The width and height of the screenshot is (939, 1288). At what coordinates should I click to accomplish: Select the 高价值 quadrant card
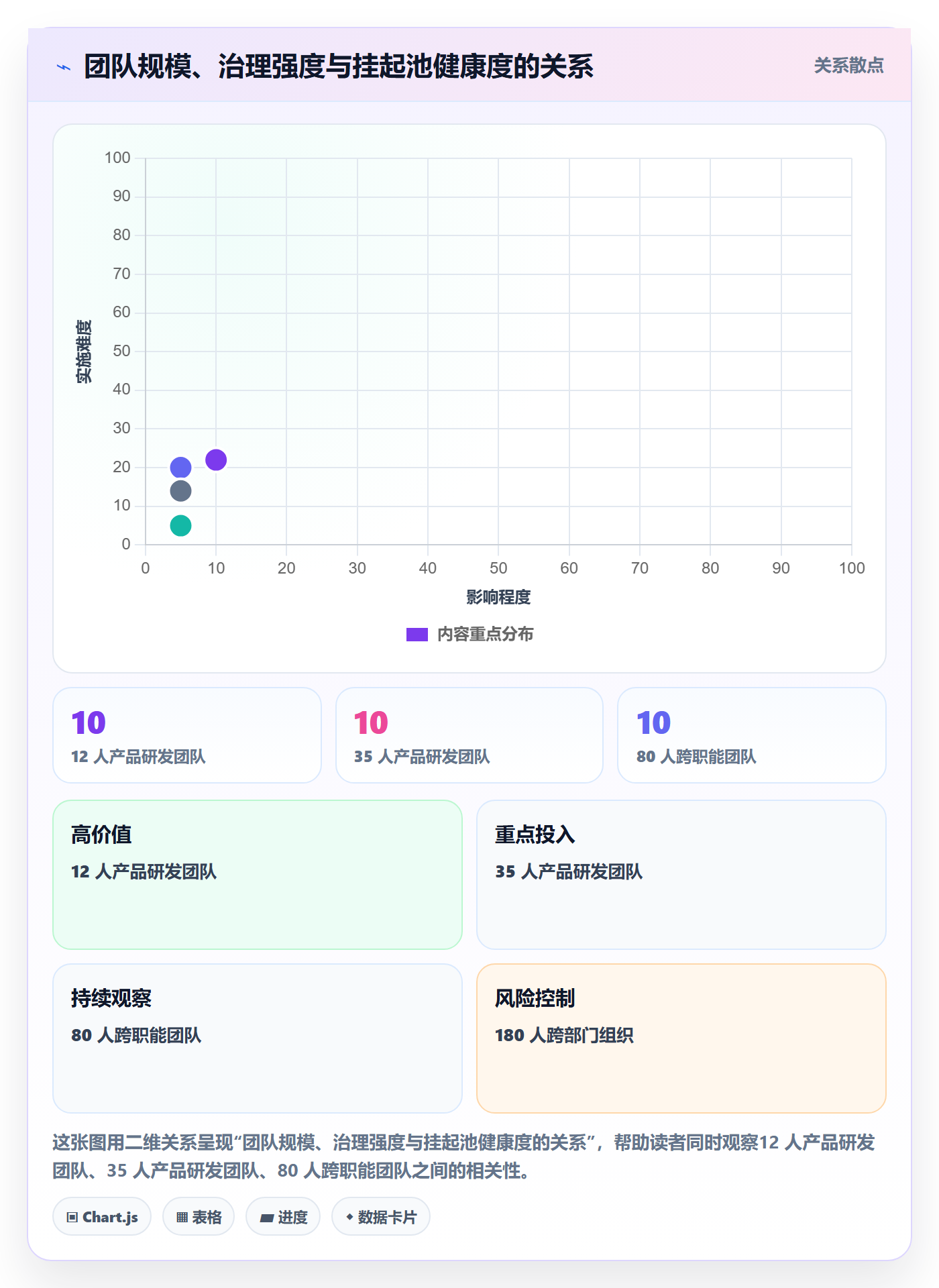point(258,875)
